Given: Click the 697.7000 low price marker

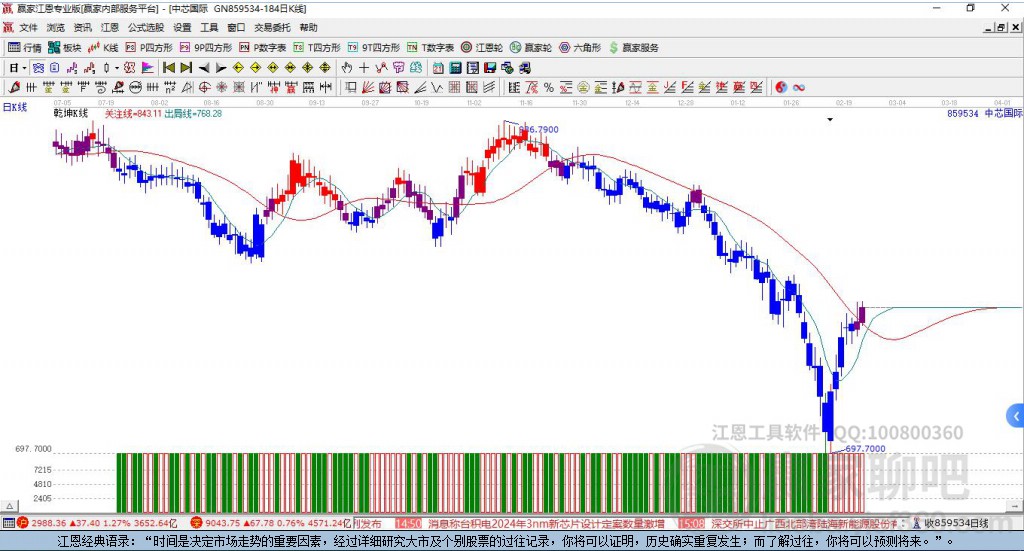Looking at the screenshot, I should point(865,449).
